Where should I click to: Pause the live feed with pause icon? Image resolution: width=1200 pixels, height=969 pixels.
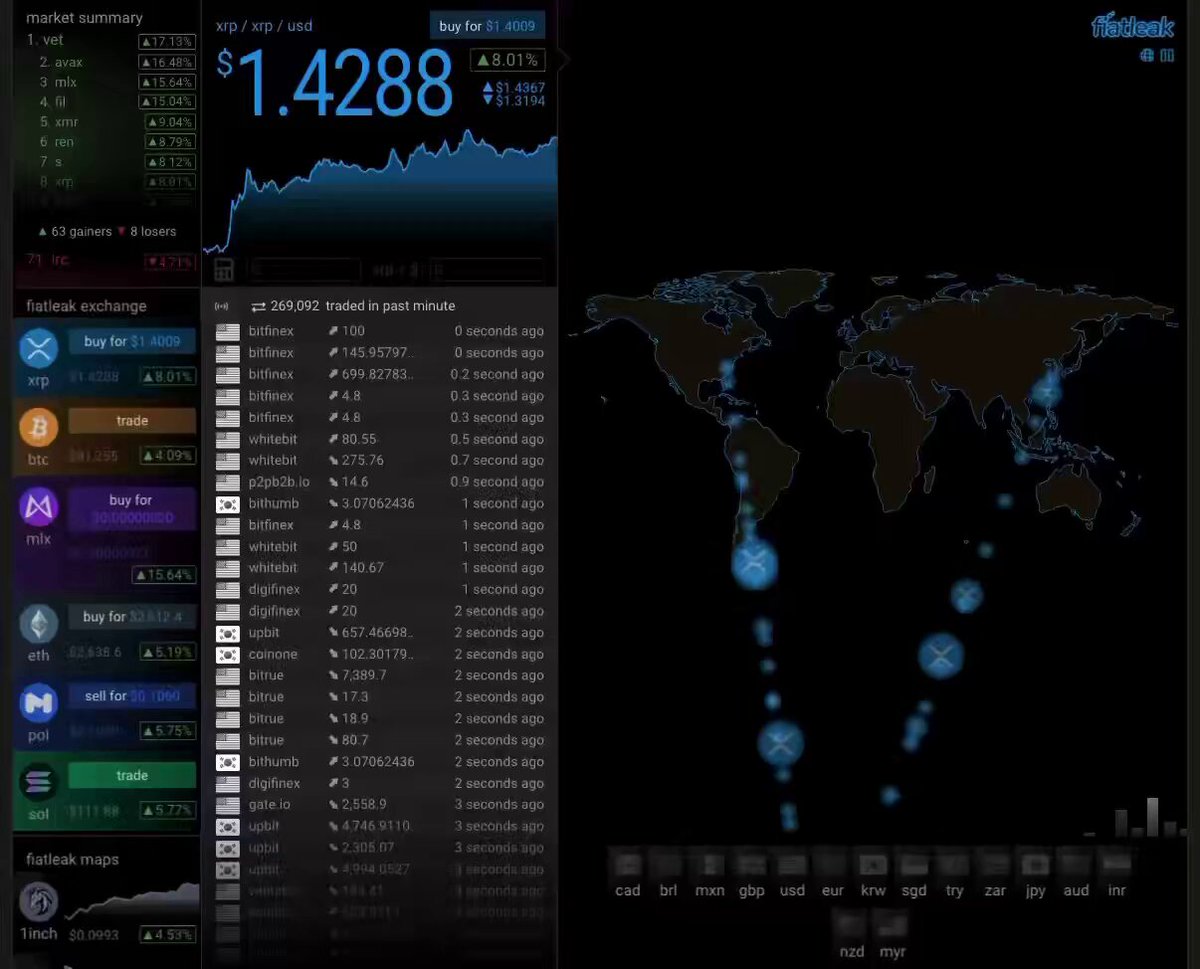(1167, 56)
